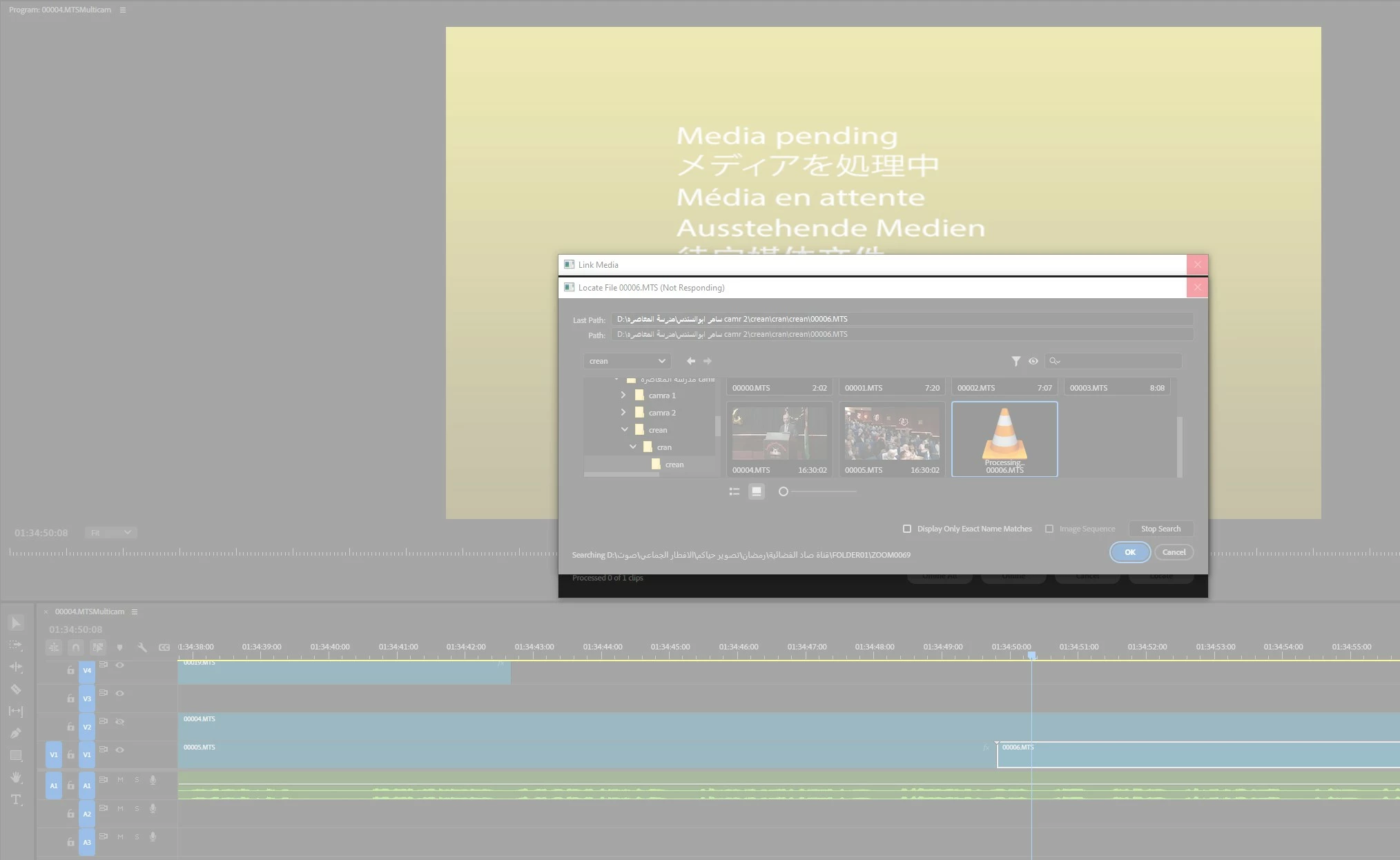Adjust the thumbnail size slider handle
1400x860 pixels.
[x=783, y=491]
